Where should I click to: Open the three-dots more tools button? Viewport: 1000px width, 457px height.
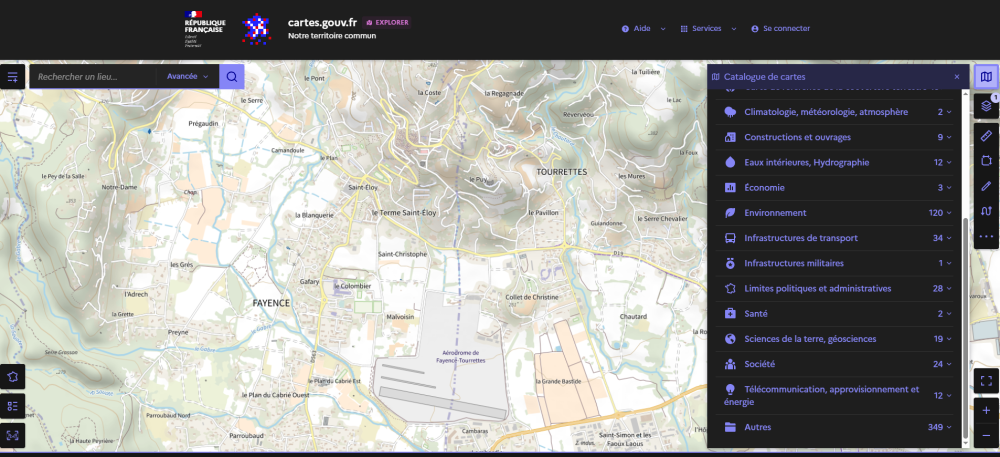986,236
